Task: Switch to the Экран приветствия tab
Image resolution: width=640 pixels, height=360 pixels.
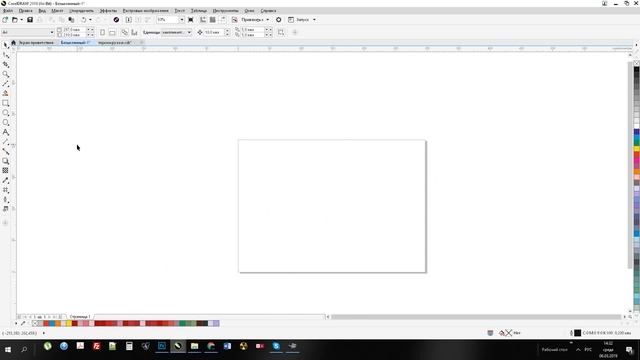Action: 36,42
